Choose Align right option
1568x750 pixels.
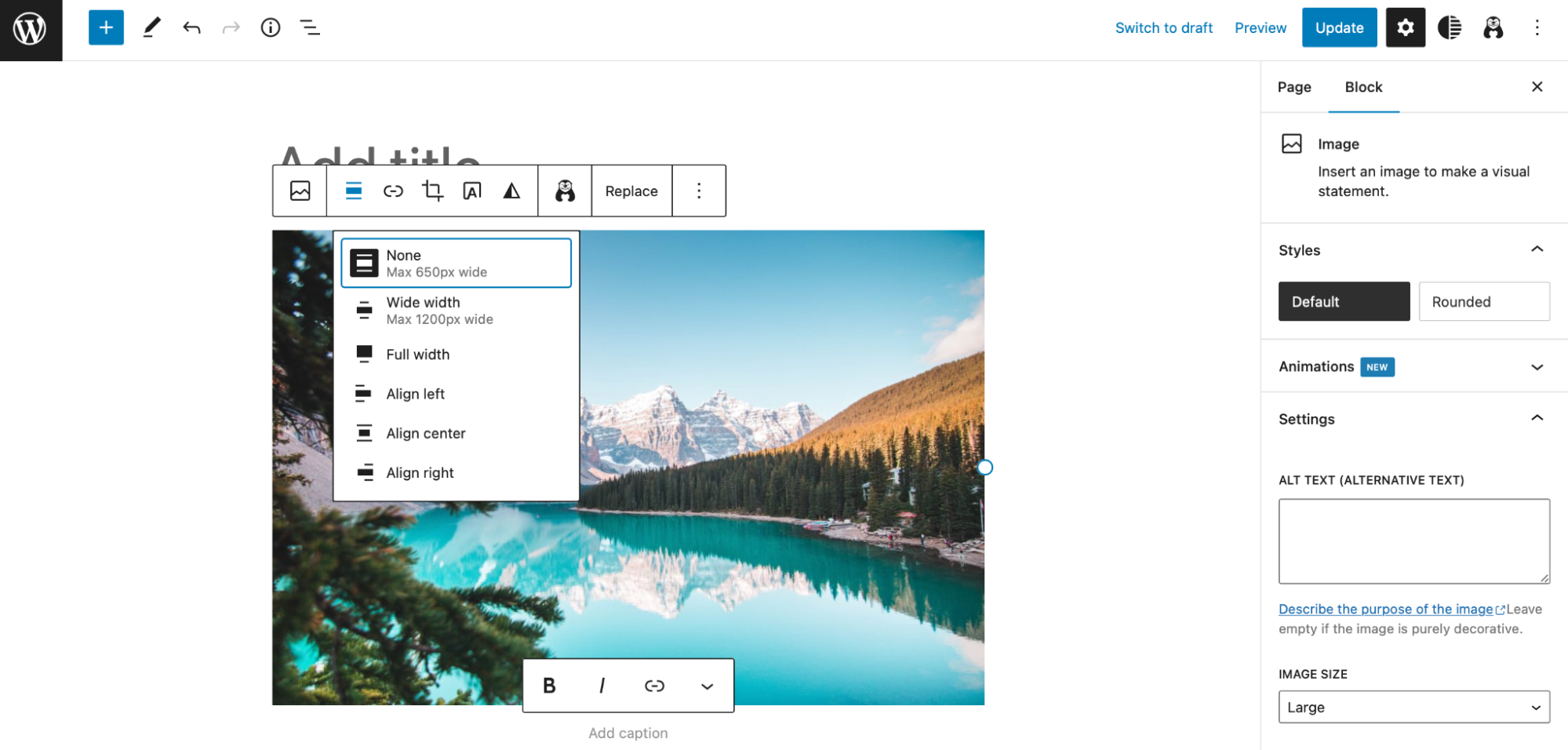[x=456, y=472]
